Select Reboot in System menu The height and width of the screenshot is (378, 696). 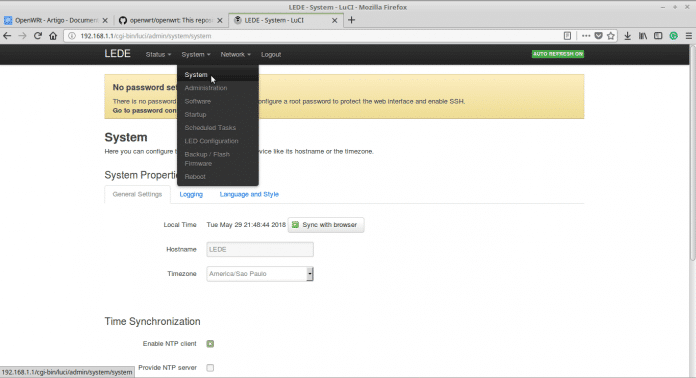point(218,177)
